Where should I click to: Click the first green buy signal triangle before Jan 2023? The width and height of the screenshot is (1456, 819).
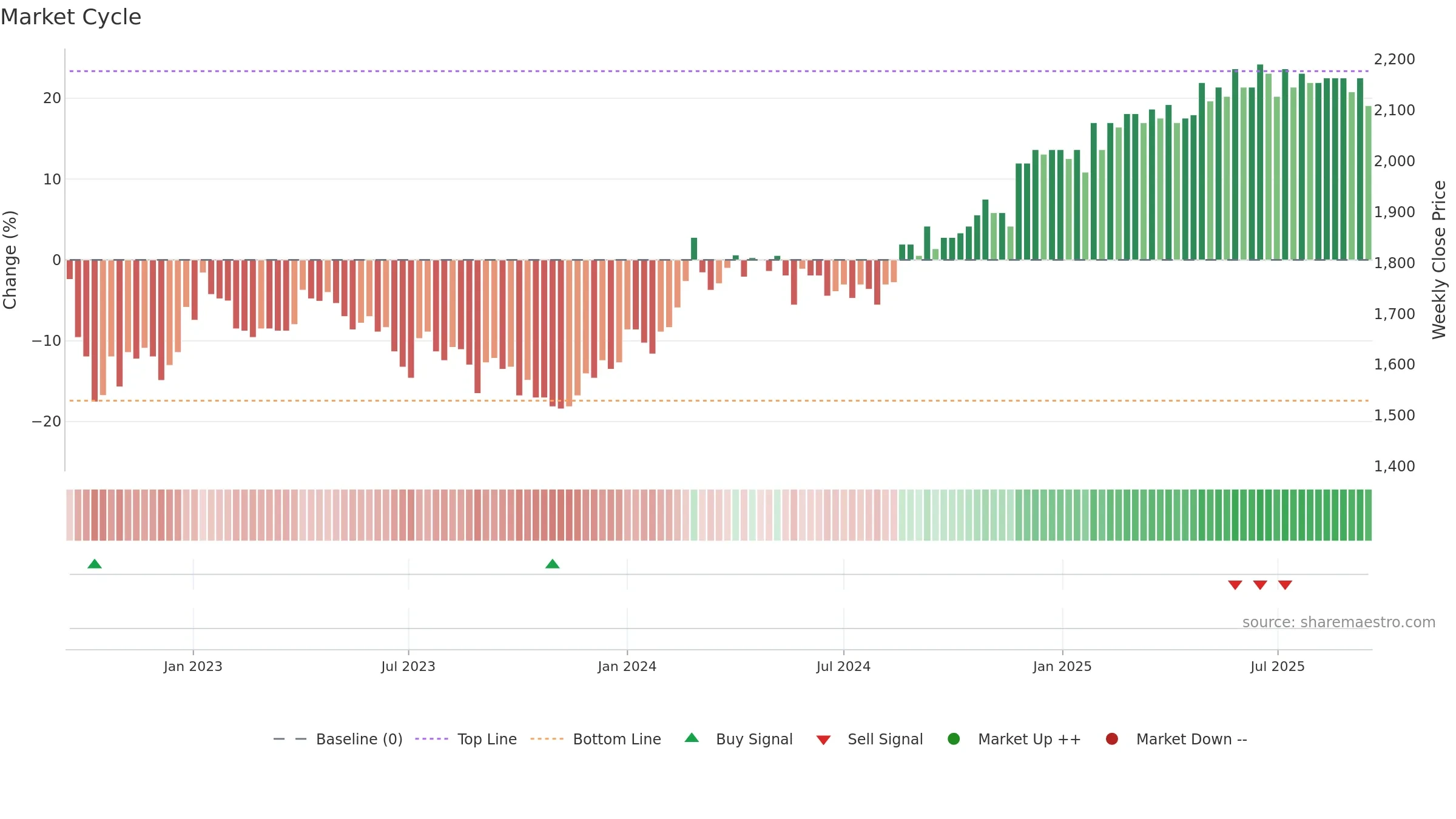click(x=95, y=564)
